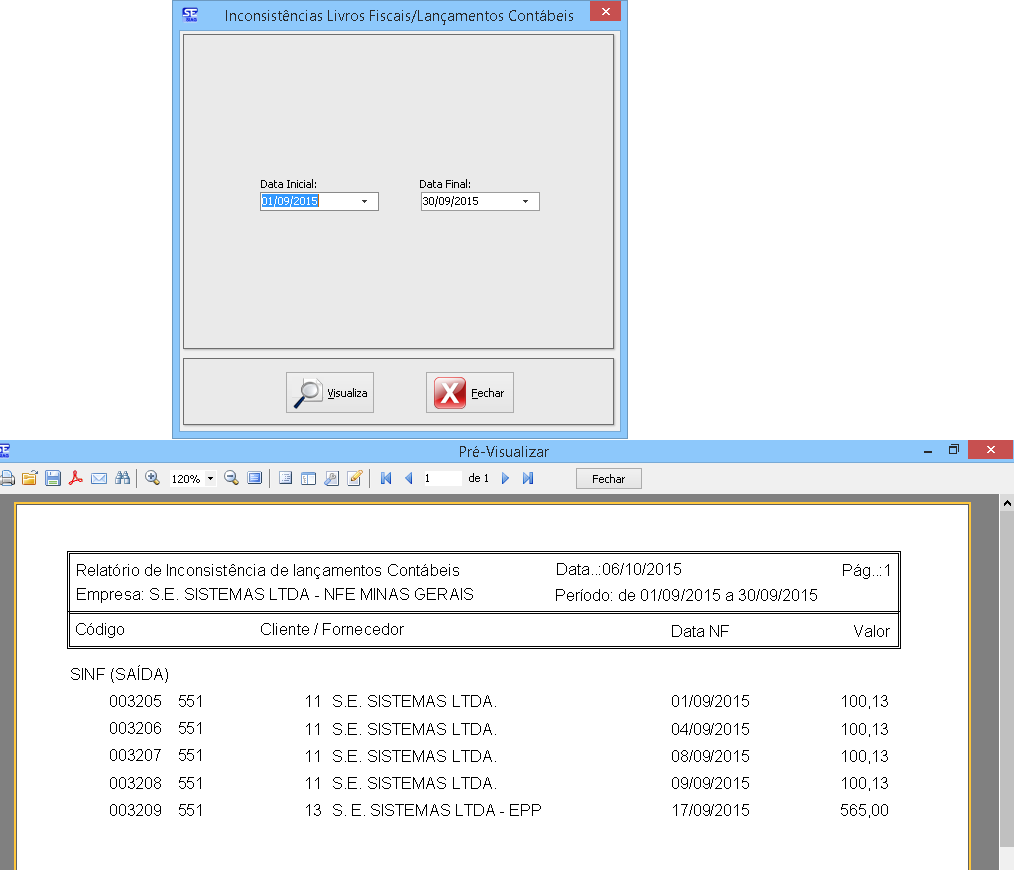This screenshot has width=1014, height=870.
Task: Save the report using floppy disk icon
Action: pos(53,479)
